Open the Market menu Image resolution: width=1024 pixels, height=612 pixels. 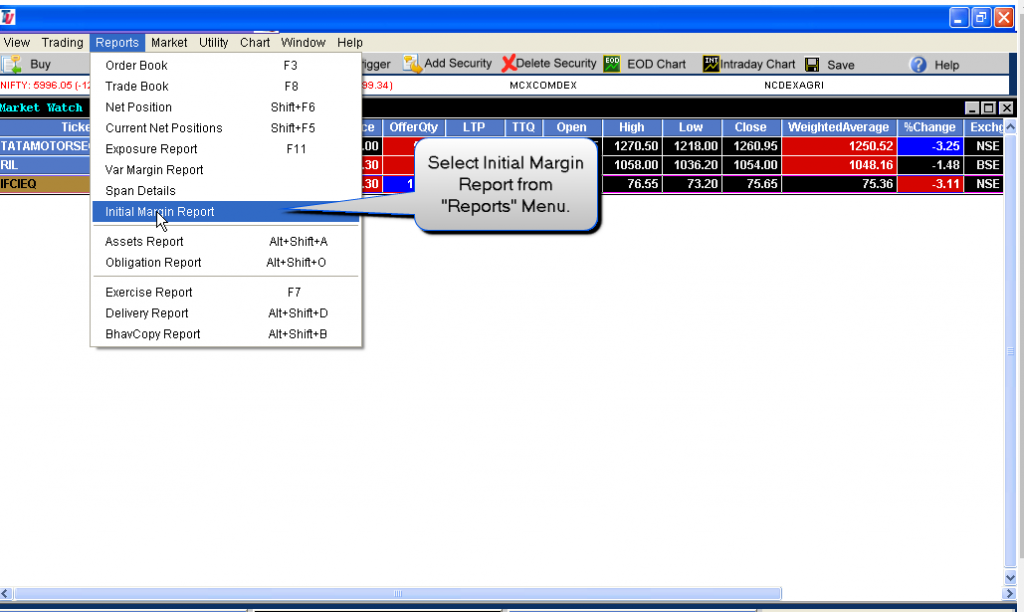tap(168, 42)
